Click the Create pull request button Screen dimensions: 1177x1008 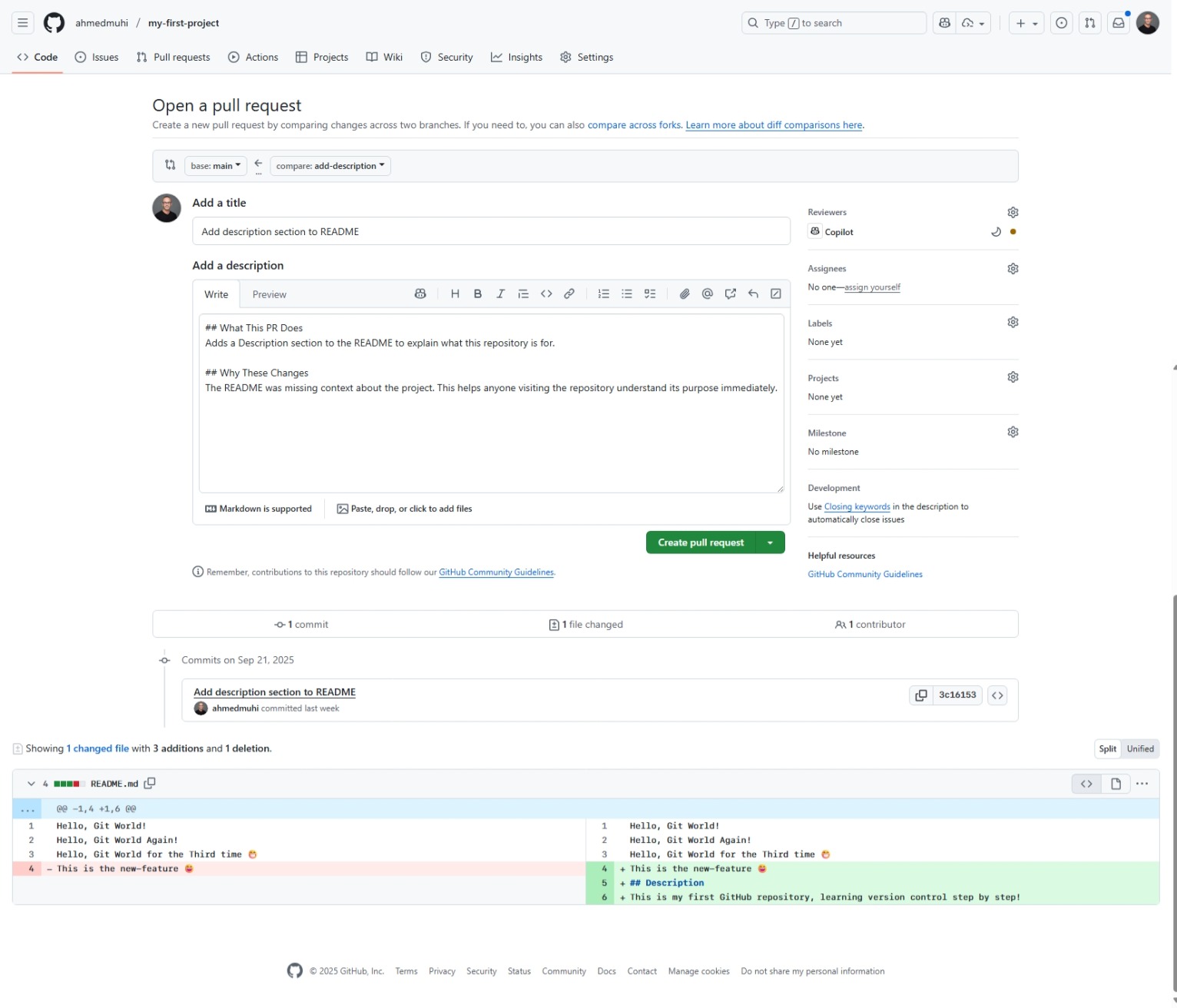pos(701,543)
